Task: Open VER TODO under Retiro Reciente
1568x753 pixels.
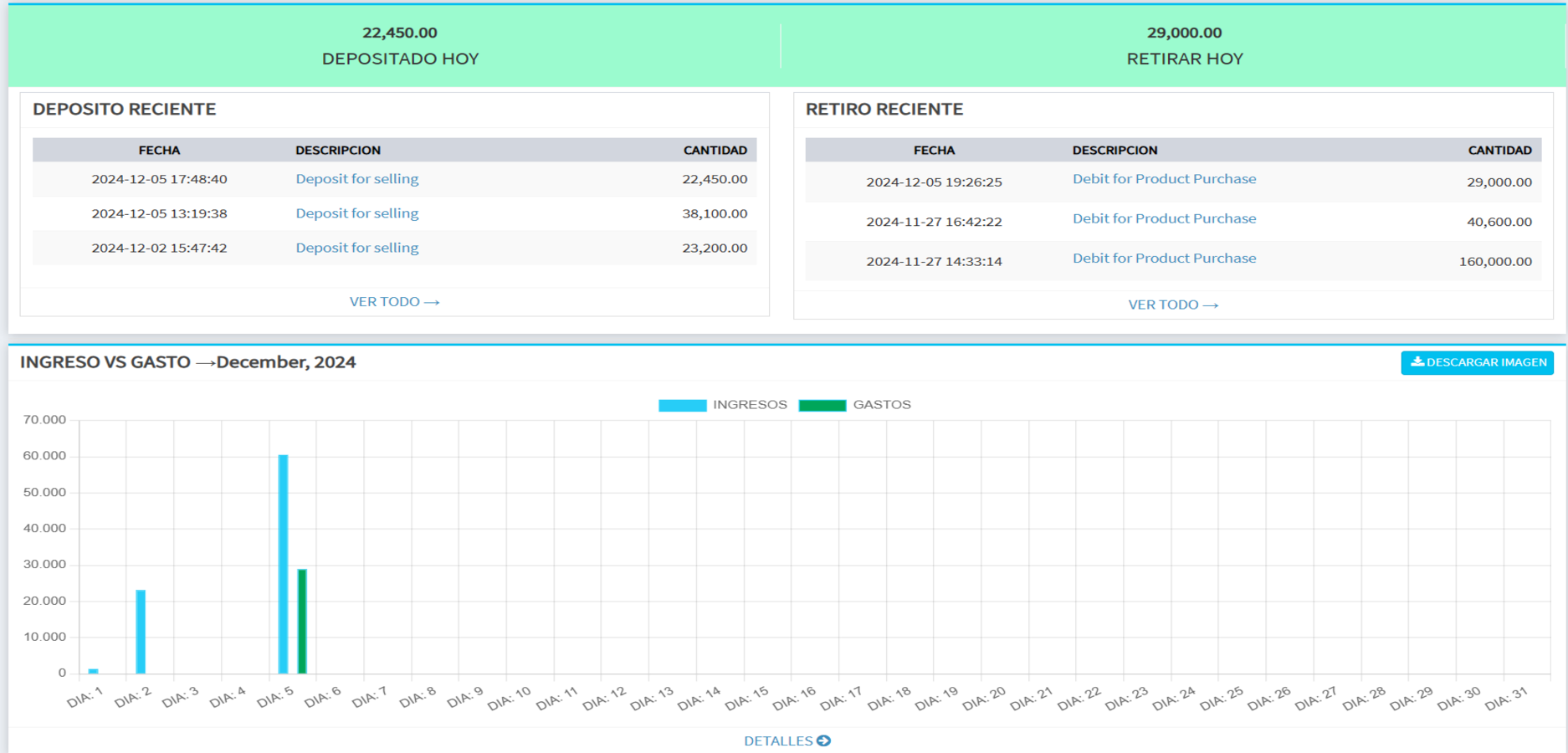Action: point(1173,305)
